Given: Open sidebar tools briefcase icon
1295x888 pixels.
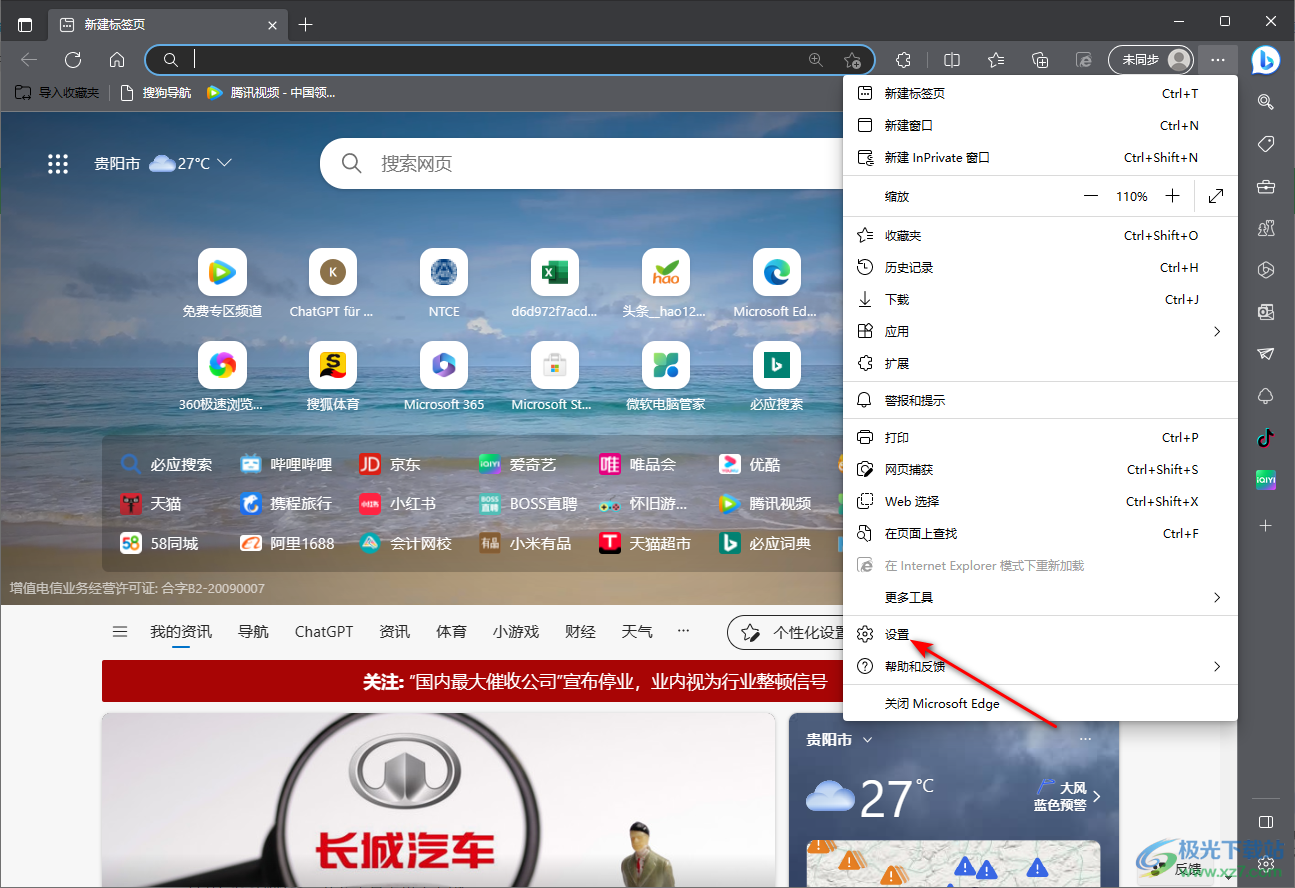Looking at the screenshot, I should click(1265, 186).
